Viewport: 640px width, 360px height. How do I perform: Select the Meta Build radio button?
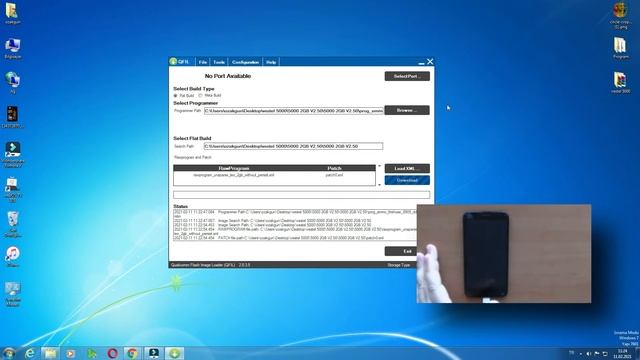point(200,96)
